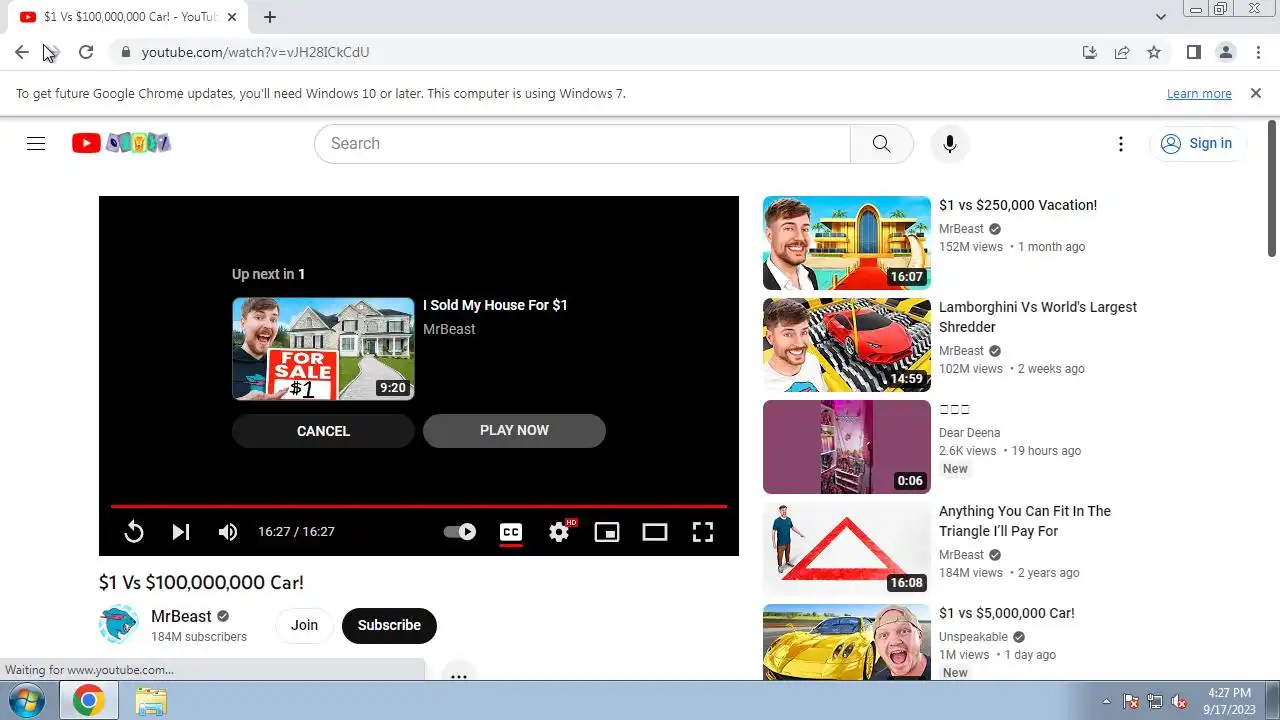This screenshot has height=720, width=1280.
Task: Open the MrBeast channel avatar
Action: coord(118,625)
